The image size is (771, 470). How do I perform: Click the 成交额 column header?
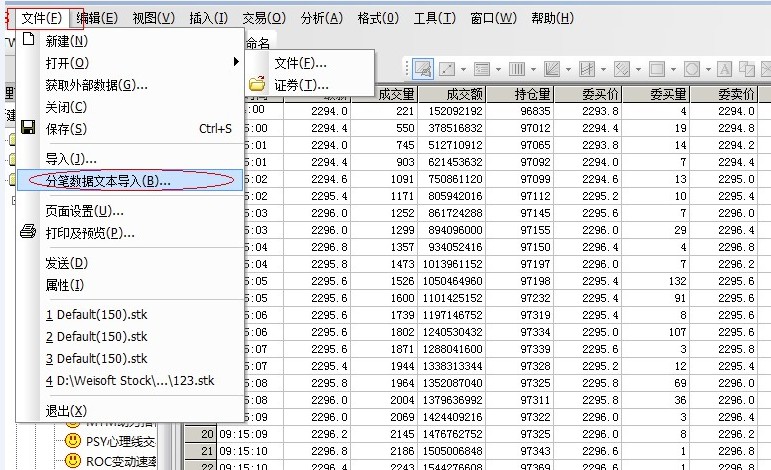click(463, 93)
